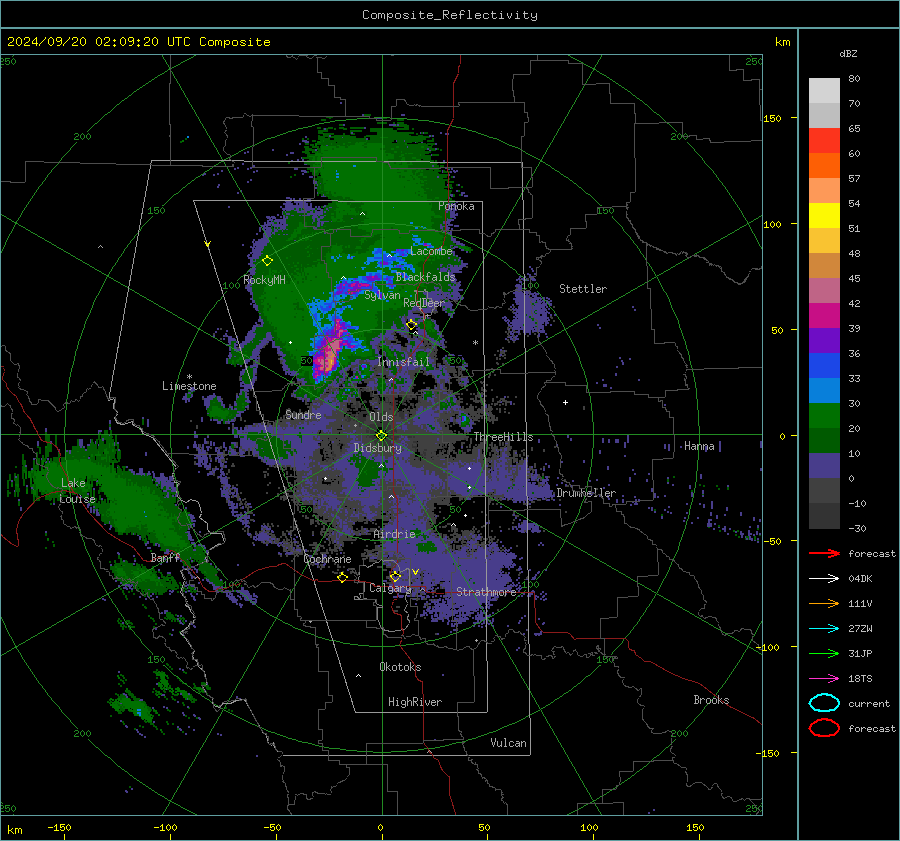The width and height of the screenshot is (900, 841).
Task: Click the red forecast ellipse in legend
Action: click(824, 728)
